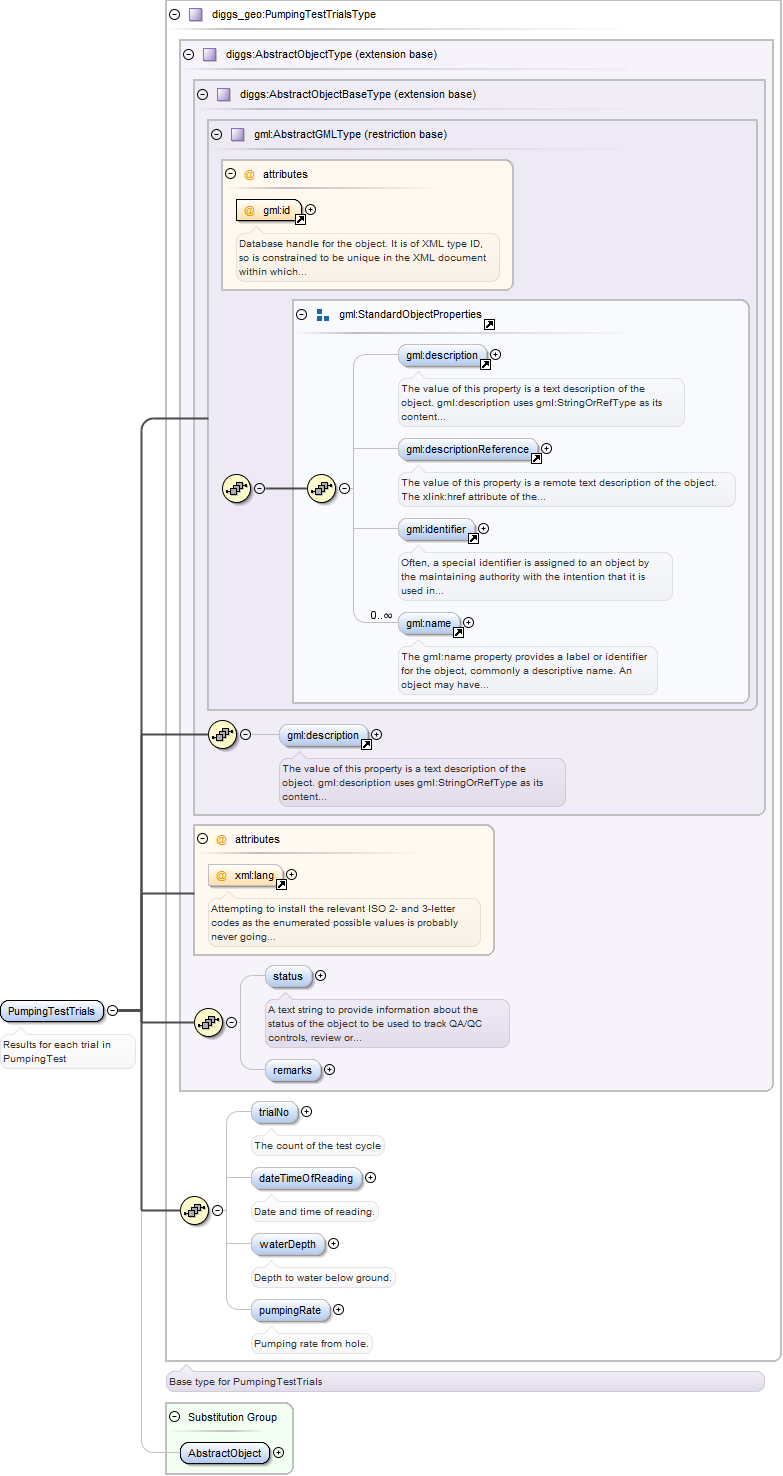Collapse the Substitution Group box

[x=175, y=1417]
